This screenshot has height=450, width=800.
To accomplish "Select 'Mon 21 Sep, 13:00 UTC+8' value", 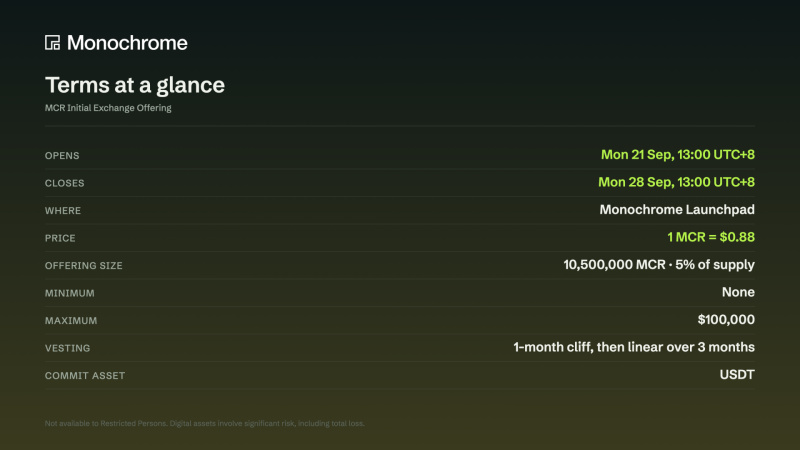I will click(x=678, y=155).
